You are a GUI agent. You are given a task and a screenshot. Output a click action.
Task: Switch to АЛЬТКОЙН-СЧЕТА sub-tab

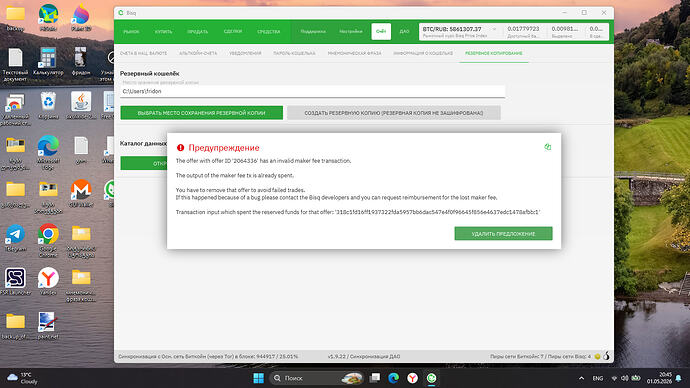[198, 53]
